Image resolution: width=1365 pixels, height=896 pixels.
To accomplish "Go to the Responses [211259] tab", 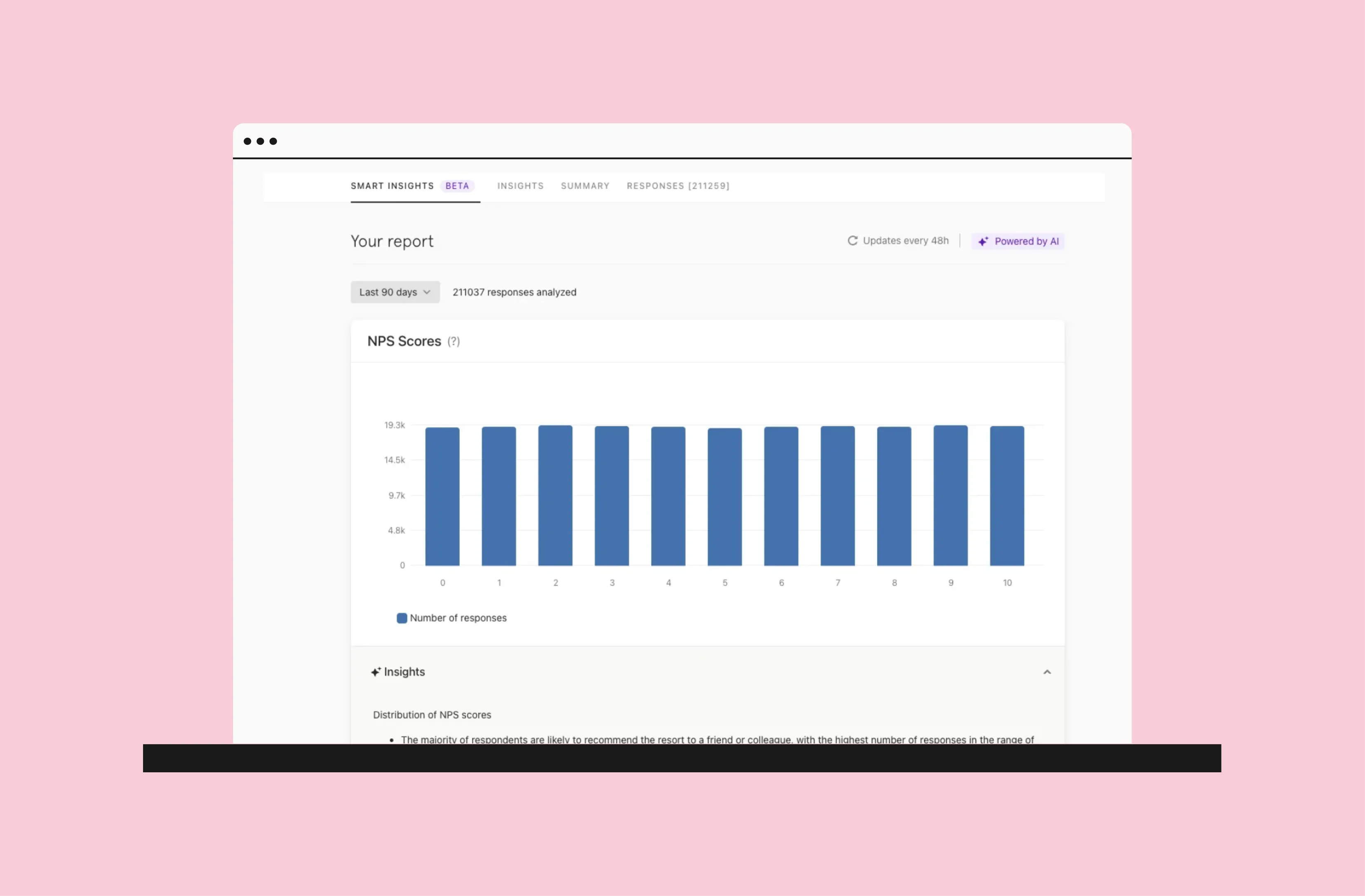I will (678, 186).
